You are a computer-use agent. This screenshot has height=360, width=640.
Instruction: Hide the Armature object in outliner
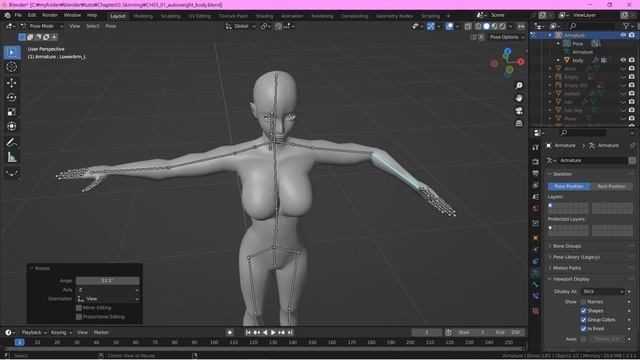click(623, 35)
